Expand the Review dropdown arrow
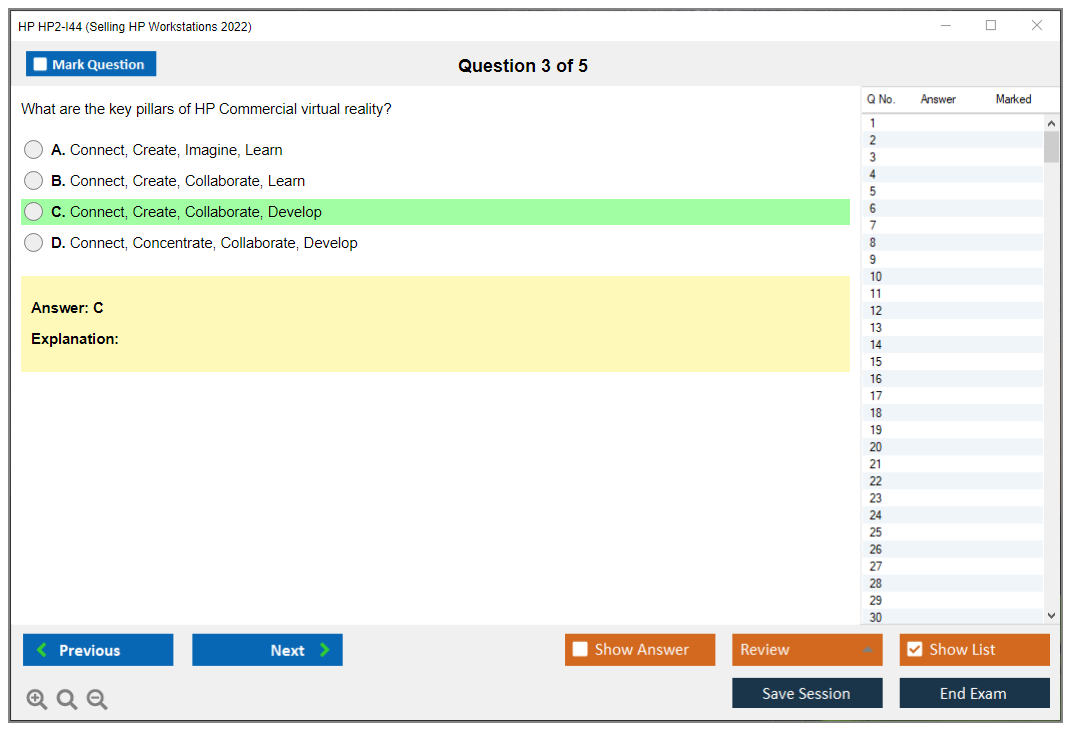The height and width of the screenshot is (735, 1075). click(867, 650)
